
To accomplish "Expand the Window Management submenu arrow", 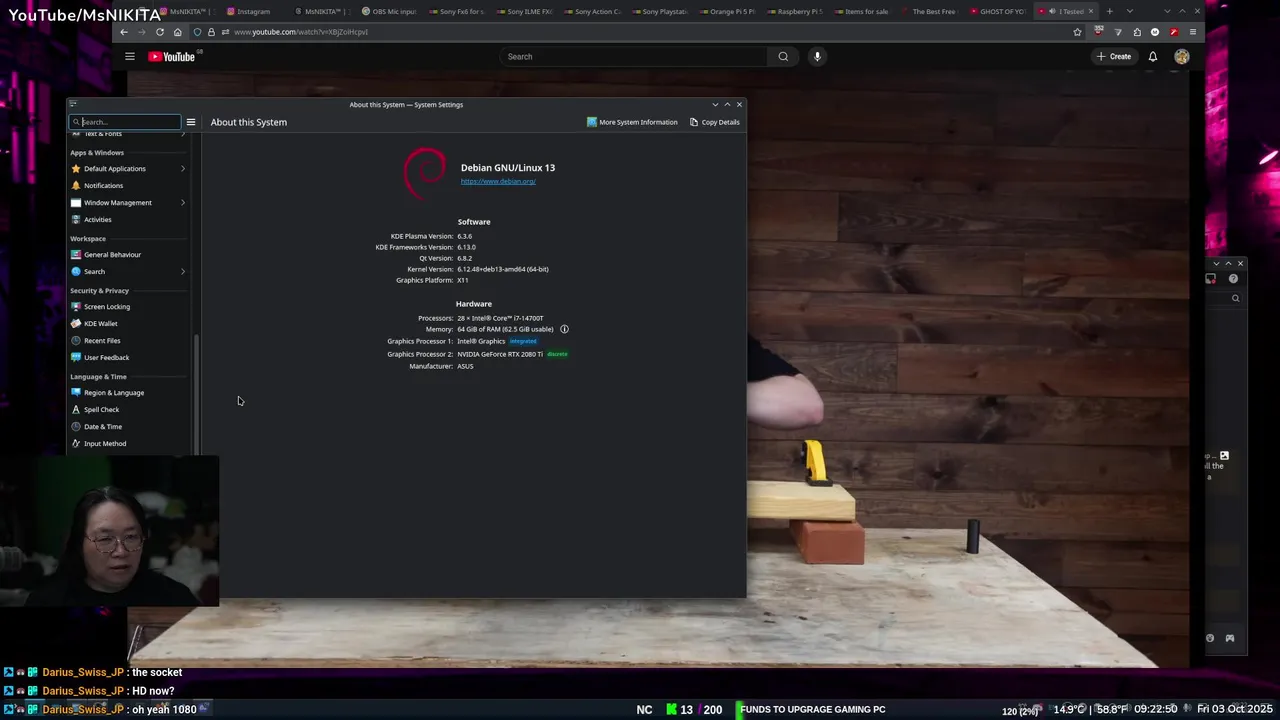I will 183,203.
